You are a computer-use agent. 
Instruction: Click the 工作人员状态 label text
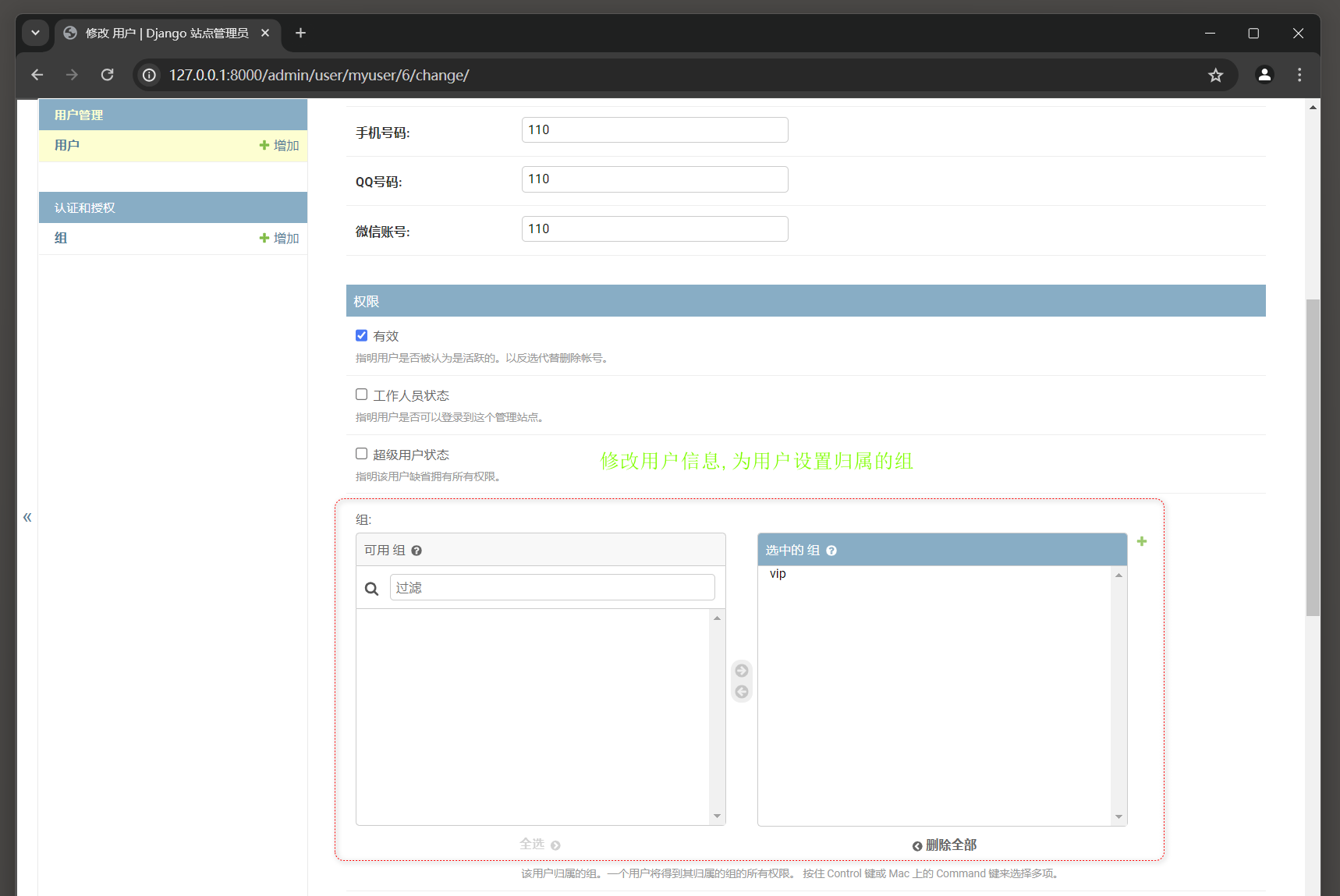pyautogui.click(x=411, y=395)
